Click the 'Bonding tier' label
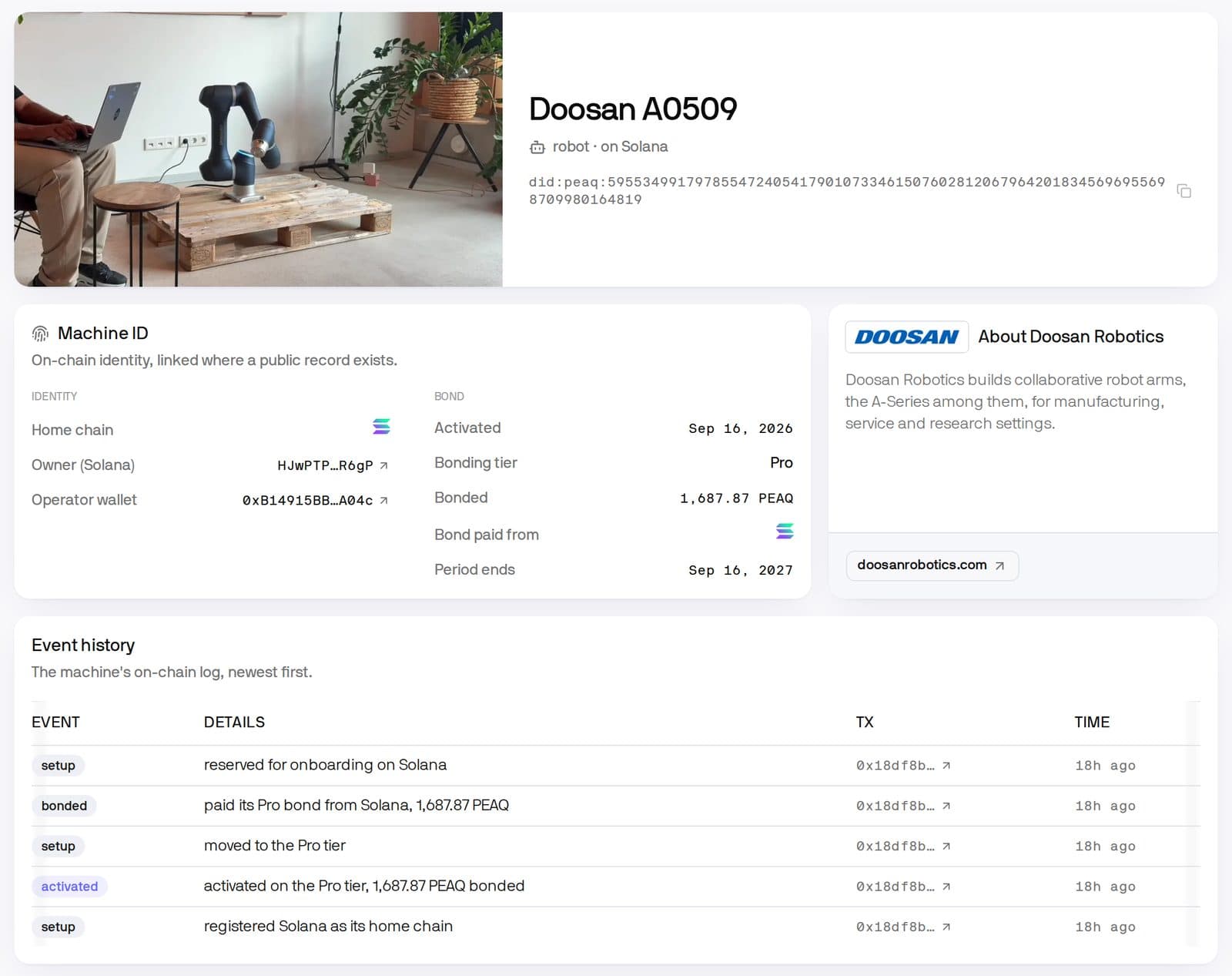 [476, 463]
